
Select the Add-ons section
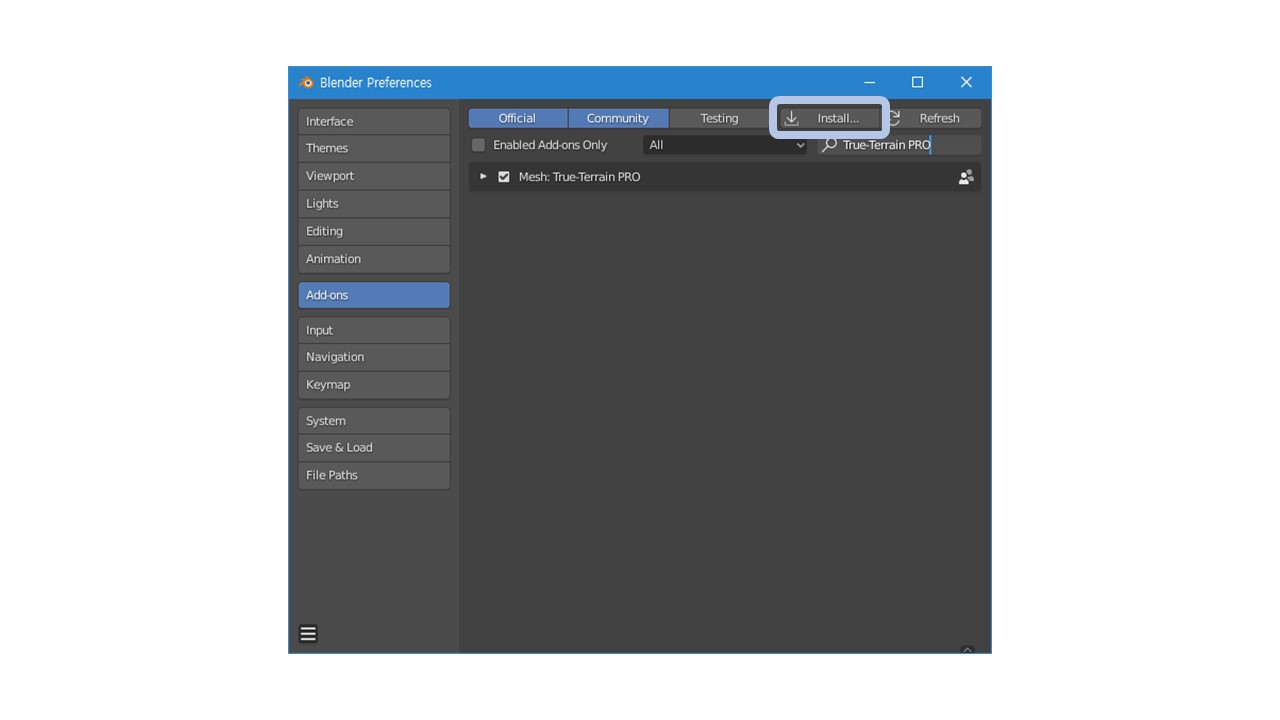tap(374, 295)
